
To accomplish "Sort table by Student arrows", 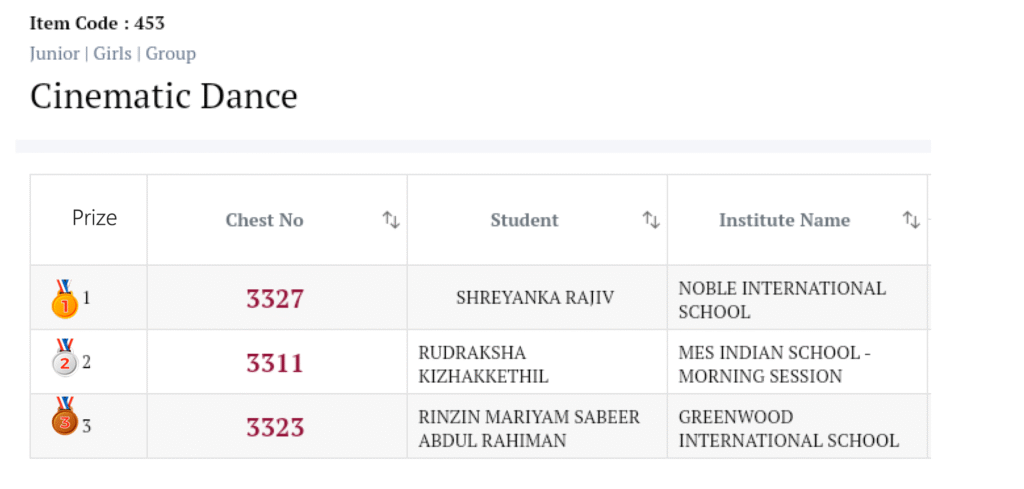I will pos(651,220).
